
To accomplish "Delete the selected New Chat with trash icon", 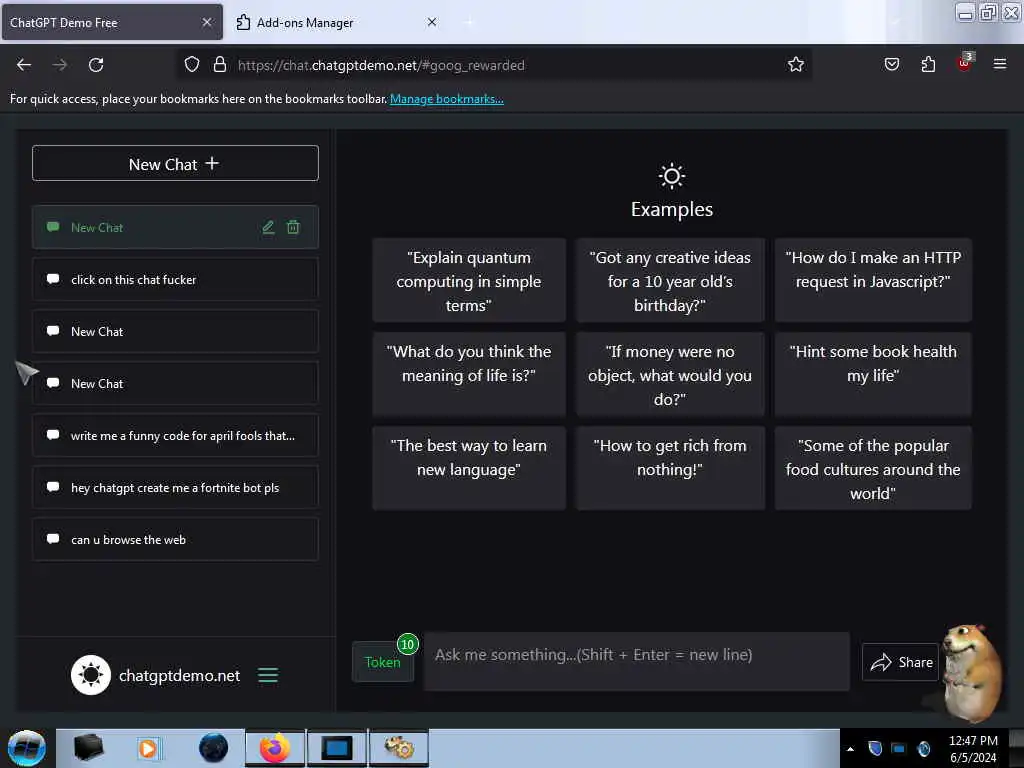I will pyautogui.click(x=293, y=227).
